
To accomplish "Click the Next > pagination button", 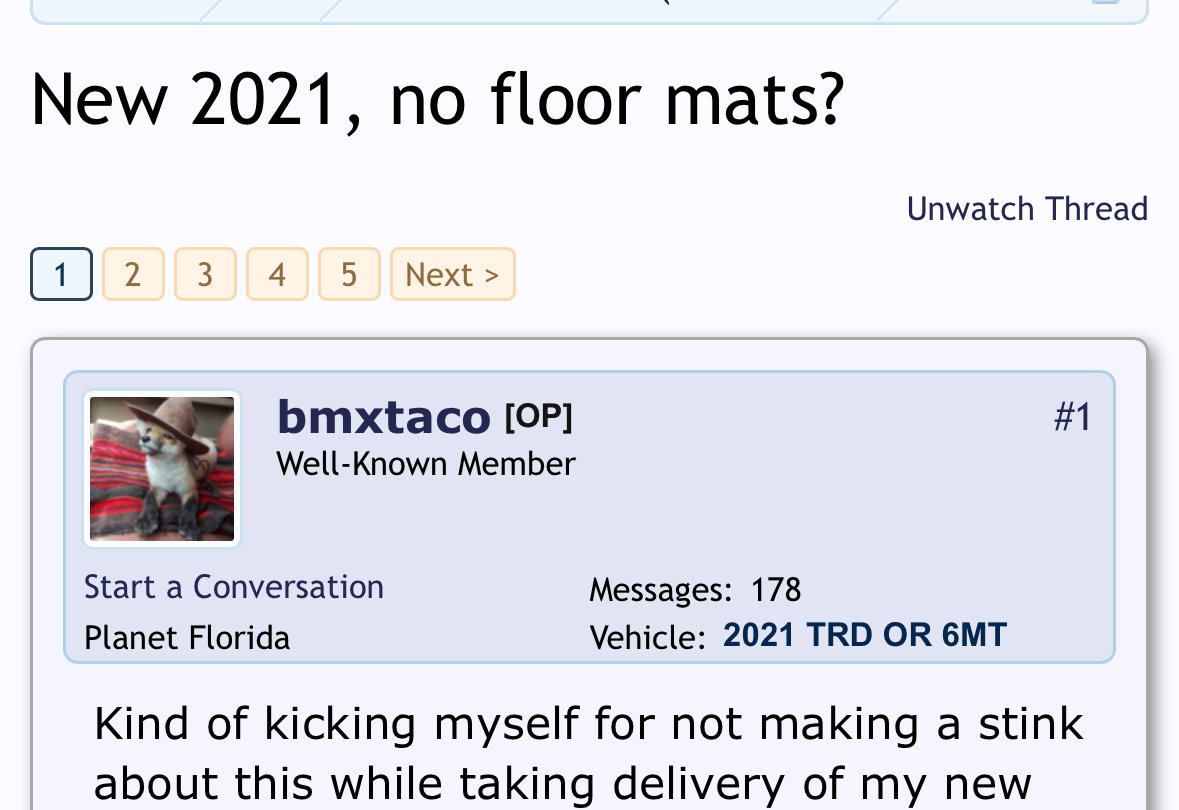I will point(453,274).
